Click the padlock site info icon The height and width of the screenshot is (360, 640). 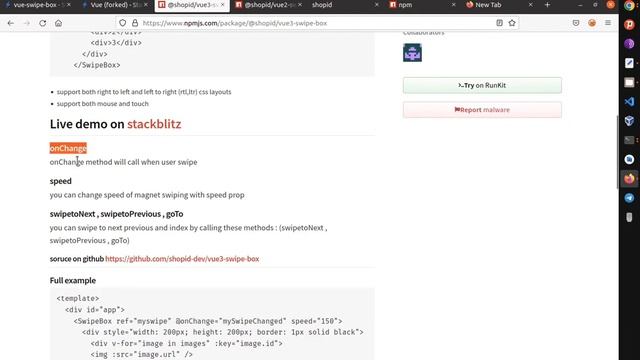click(135, 23)
